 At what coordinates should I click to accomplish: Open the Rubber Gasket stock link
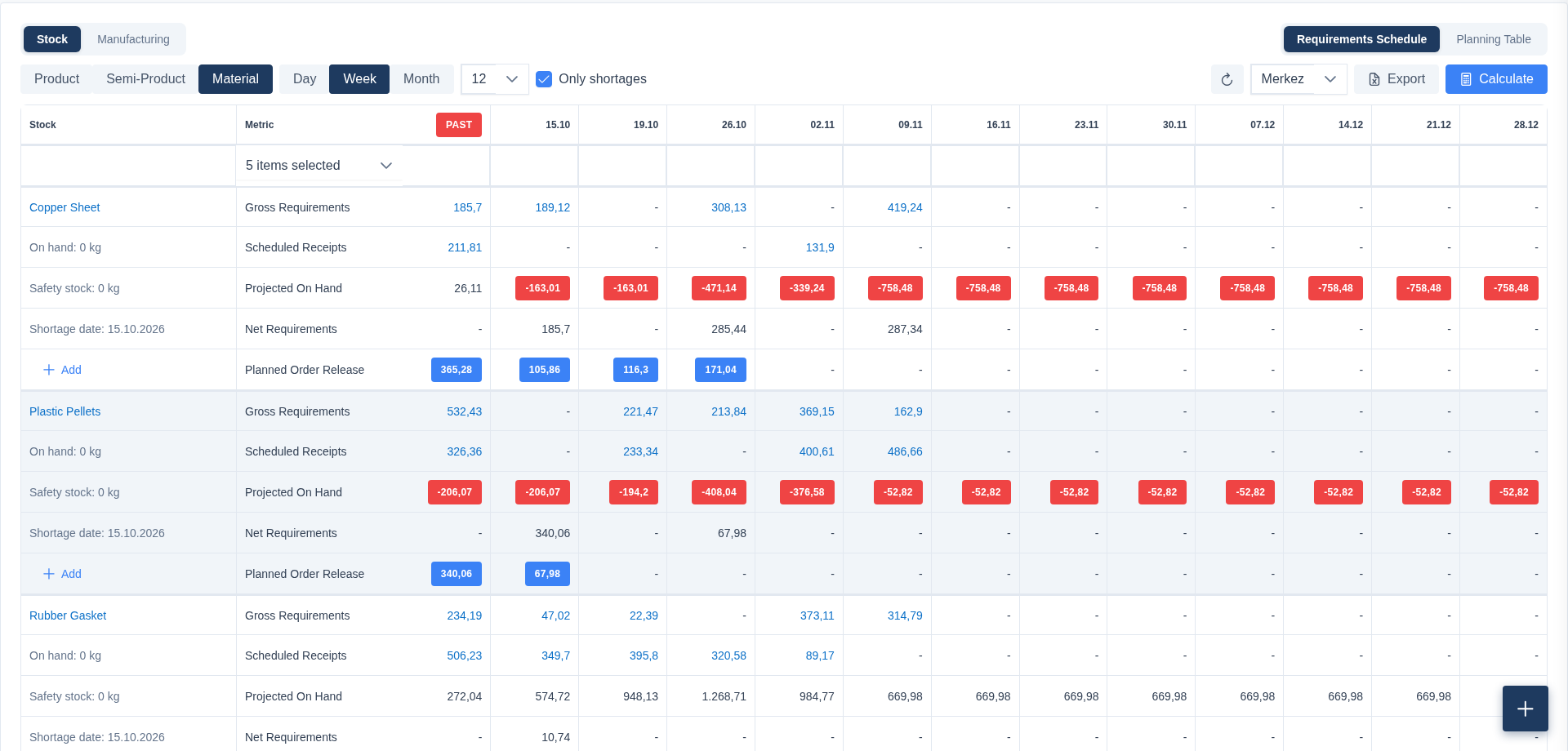[68, 615]
